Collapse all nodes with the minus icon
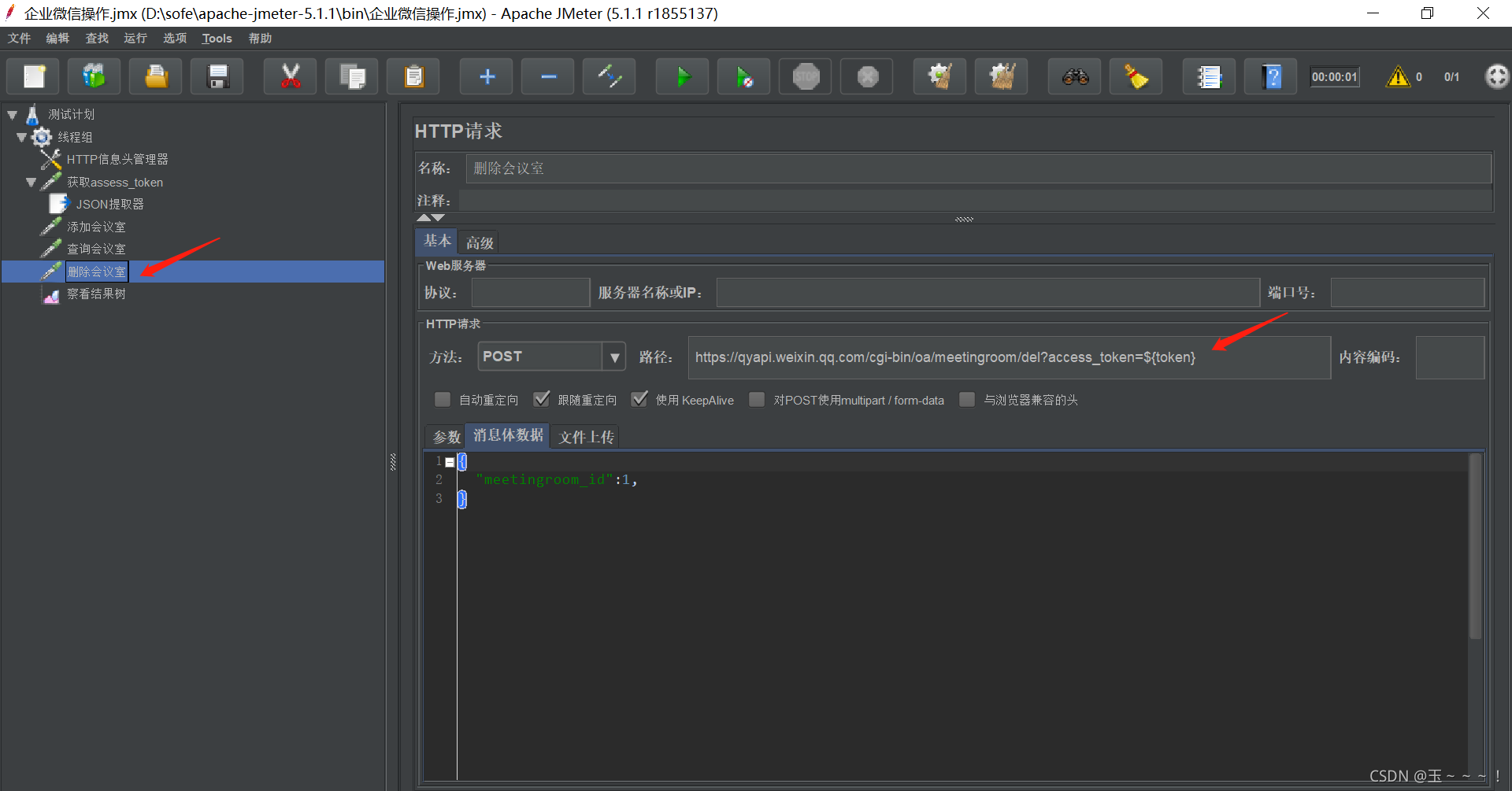This screenshot has height=791, width=1512. [548, 77]
